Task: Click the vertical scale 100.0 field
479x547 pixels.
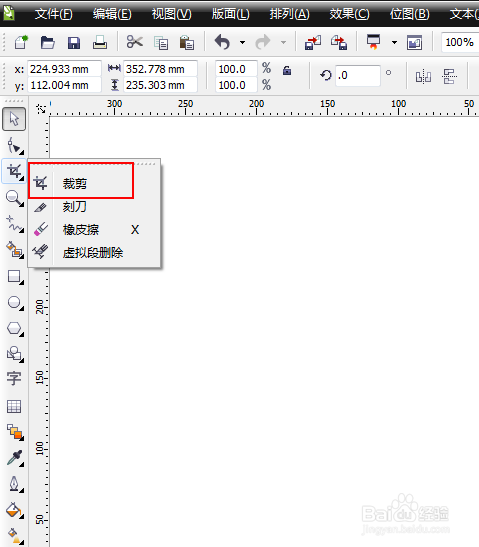Action: [x=237, y=85]
